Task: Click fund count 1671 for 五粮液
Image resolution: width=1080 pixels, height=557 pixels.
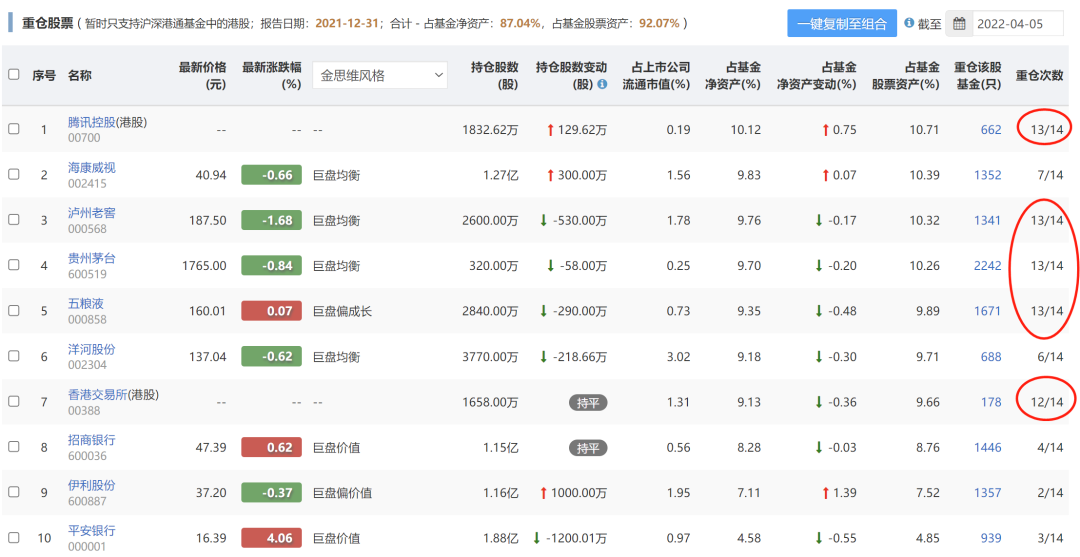Action: click(987, 311)
